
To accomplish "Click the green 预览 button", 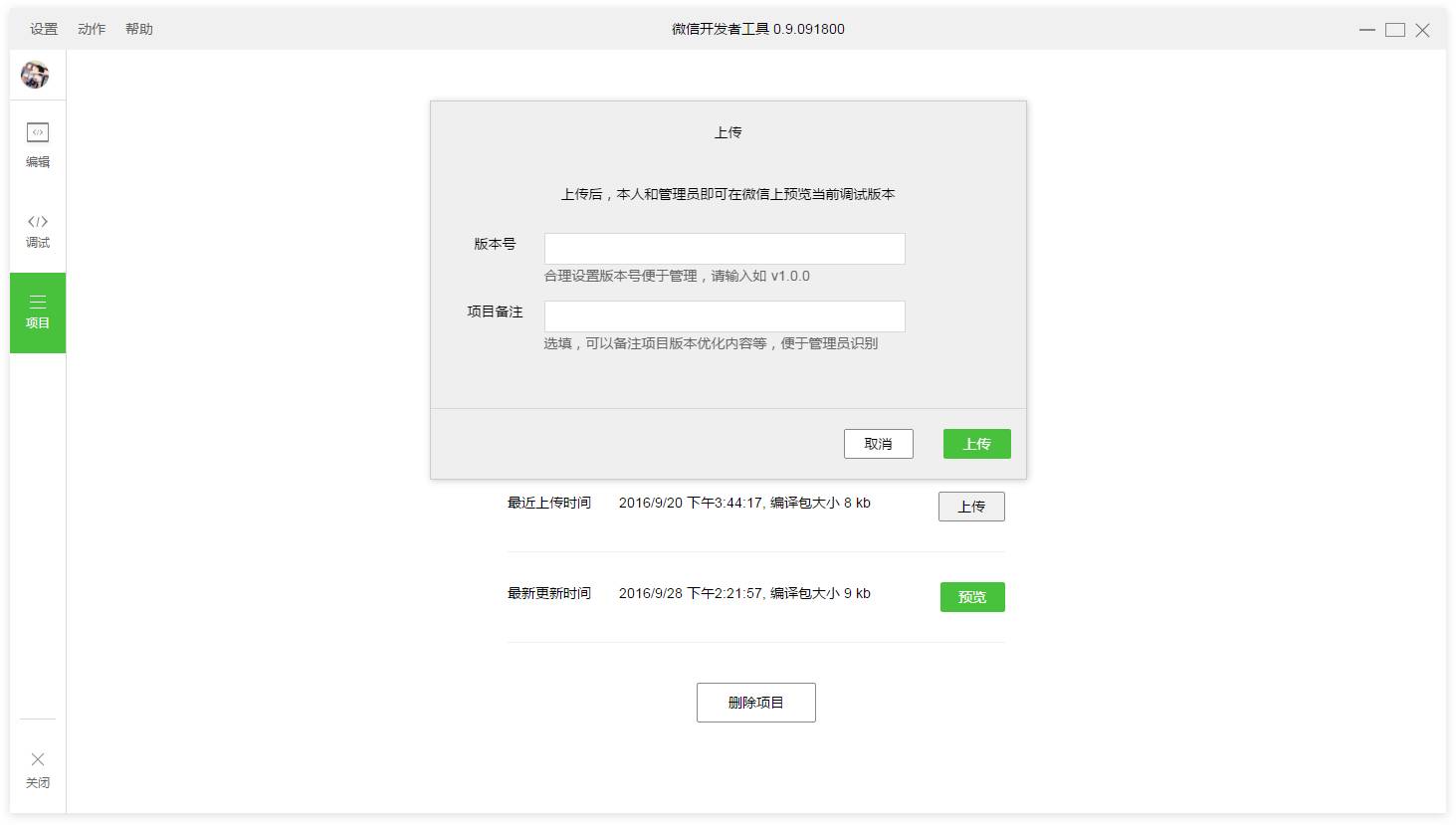I will 972,597.
